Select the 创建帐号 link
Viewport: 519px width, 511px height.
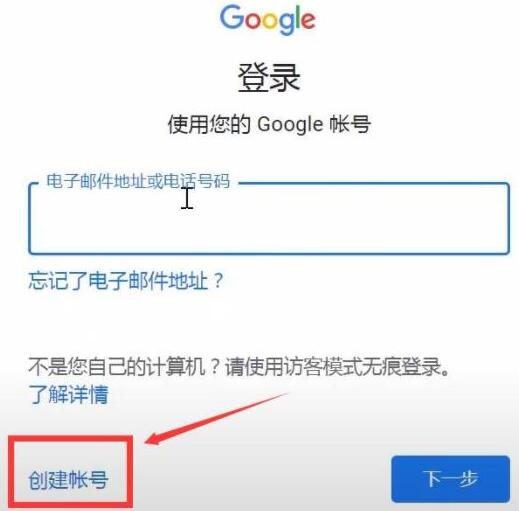[68, 480]
